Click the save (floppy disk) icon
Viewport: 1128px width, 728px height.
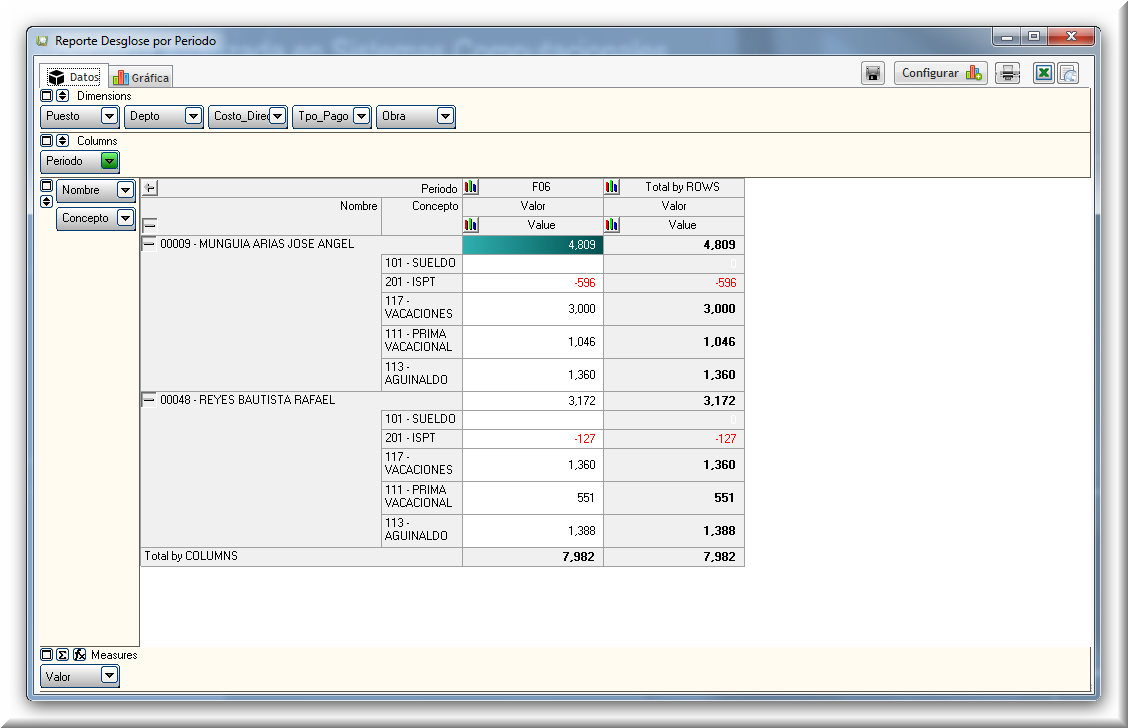873,73
